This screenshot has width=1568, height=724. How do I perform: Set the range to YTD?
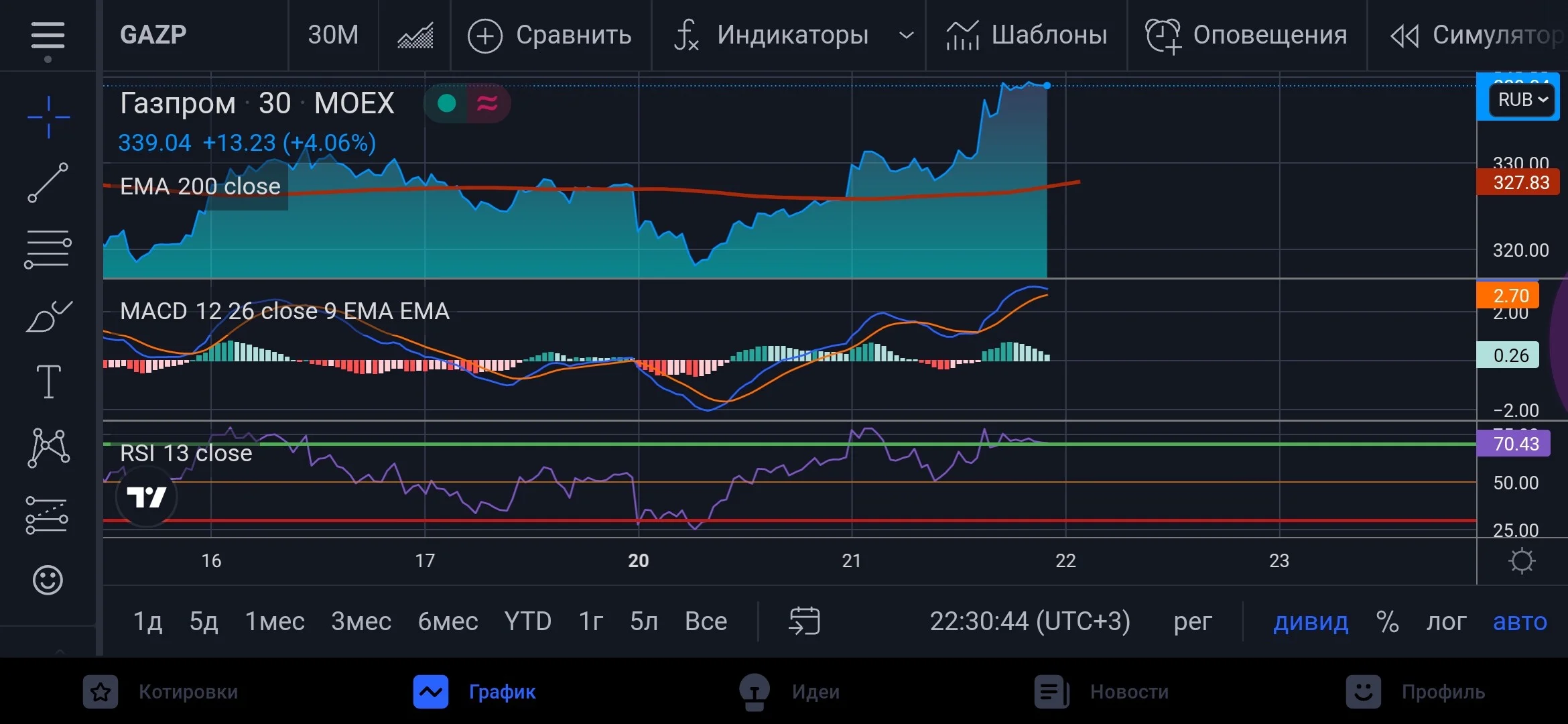(x=528, y=621)
